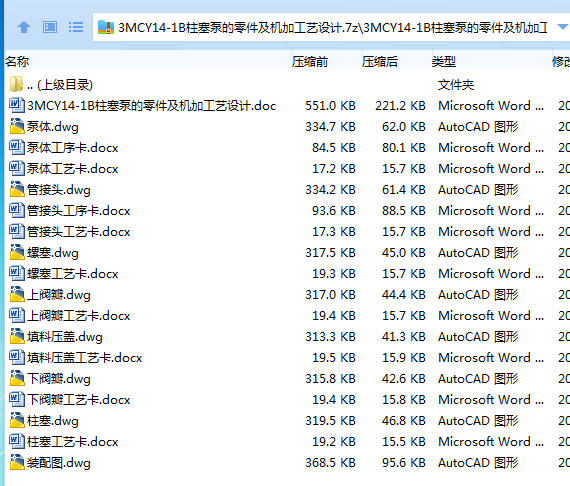Go up one directory level arrow
The height and width of the screenshot is (486, 570).
click(24, 27)
